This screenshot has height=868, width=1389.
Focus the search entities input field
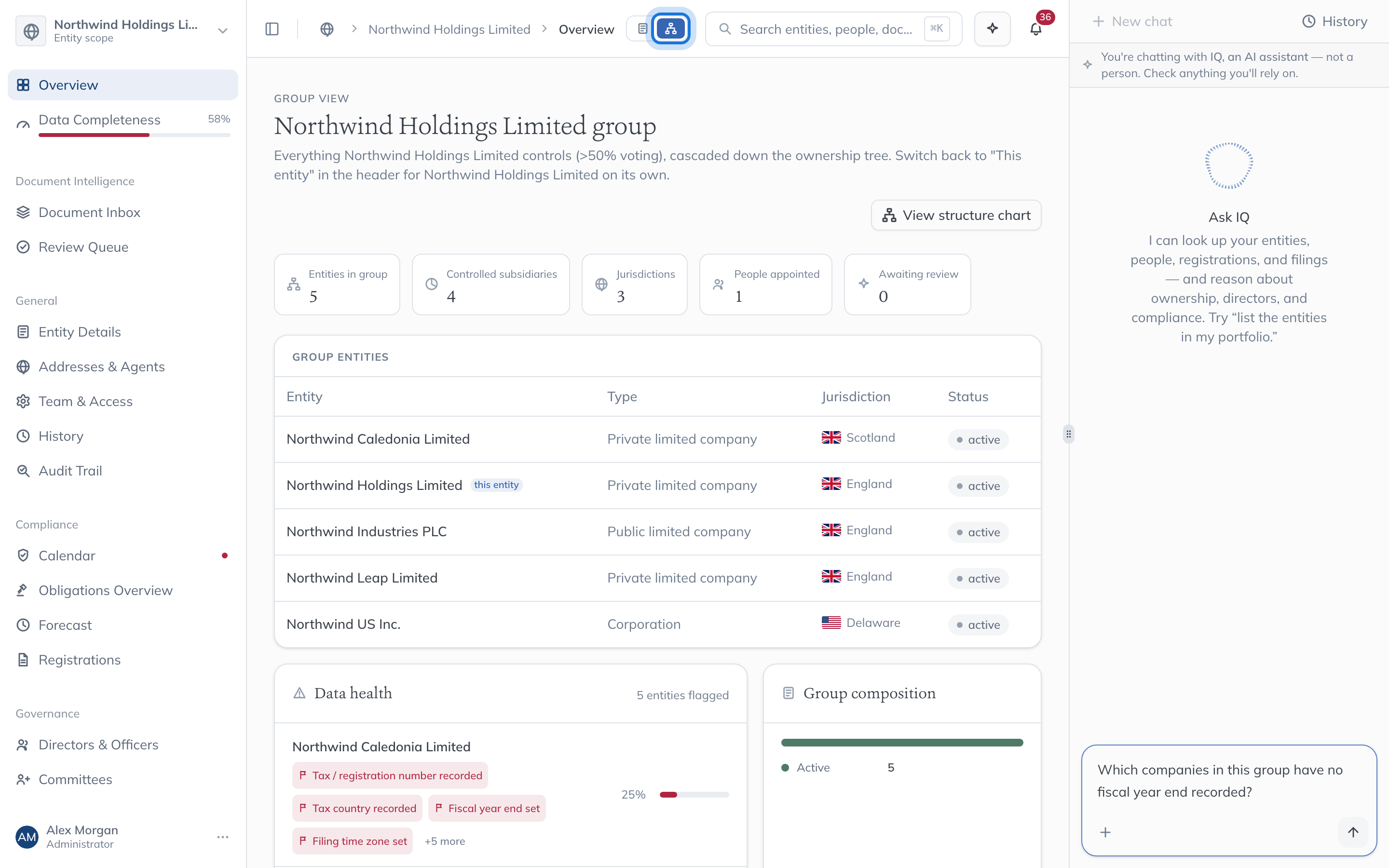833,29
